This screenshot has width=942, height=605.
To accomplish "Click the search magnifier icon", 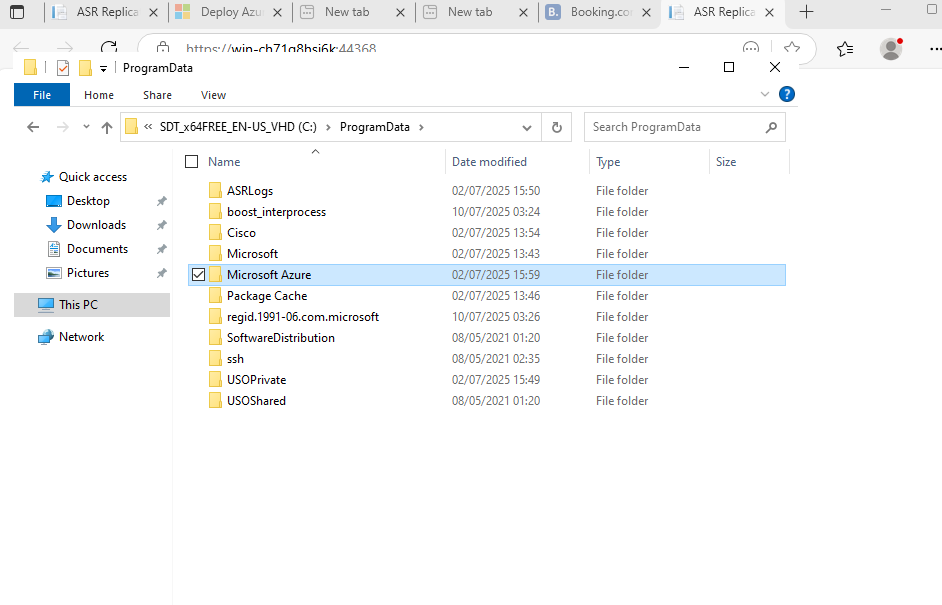I will coord(771,127).
